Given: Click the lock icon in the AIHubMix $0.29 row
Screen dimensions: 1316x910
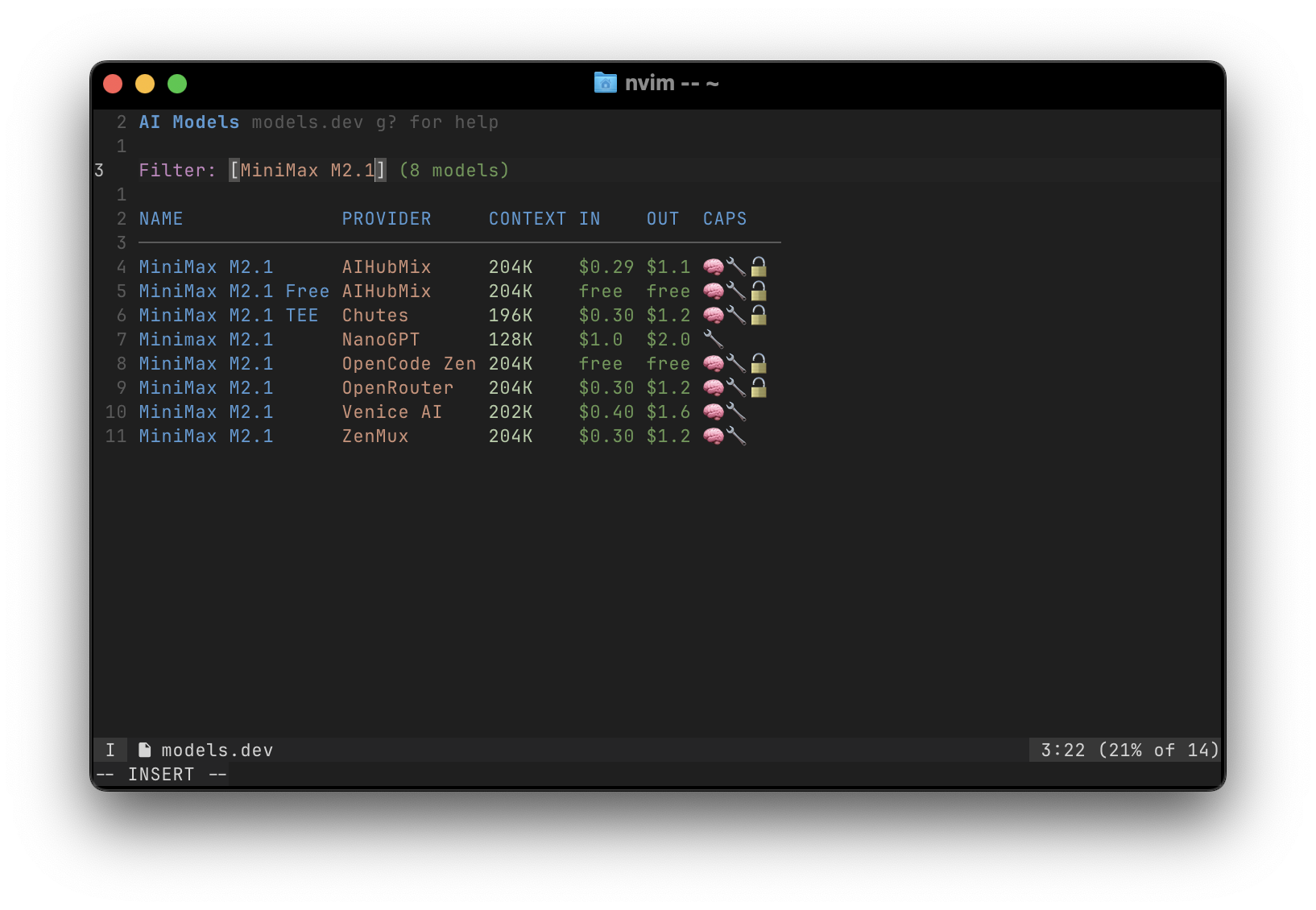Looking at the screenshot, I should point(759,267).
